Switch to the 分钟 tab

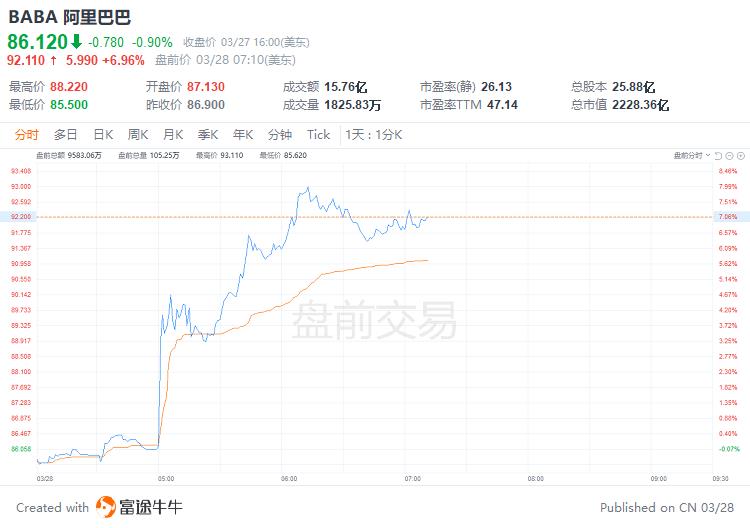click(x=280, y=134)
